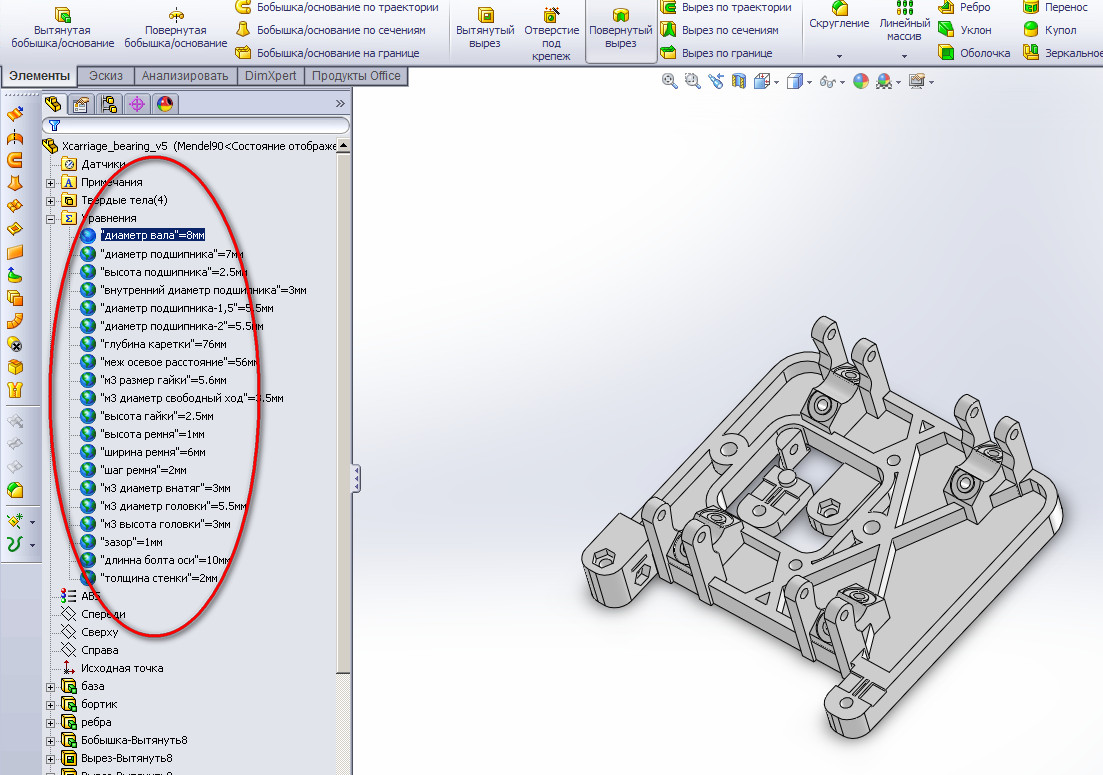Screen dimensions: 1103x775
Task: Open the Hide/Show Items glasses dropdown arrow
Action: [x=843, y=83]
